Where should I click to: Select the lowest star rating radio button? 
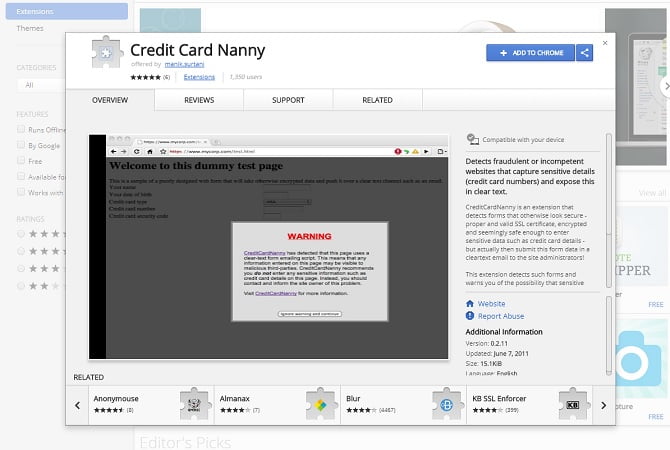pyautogui.click(x=21, y=286)
